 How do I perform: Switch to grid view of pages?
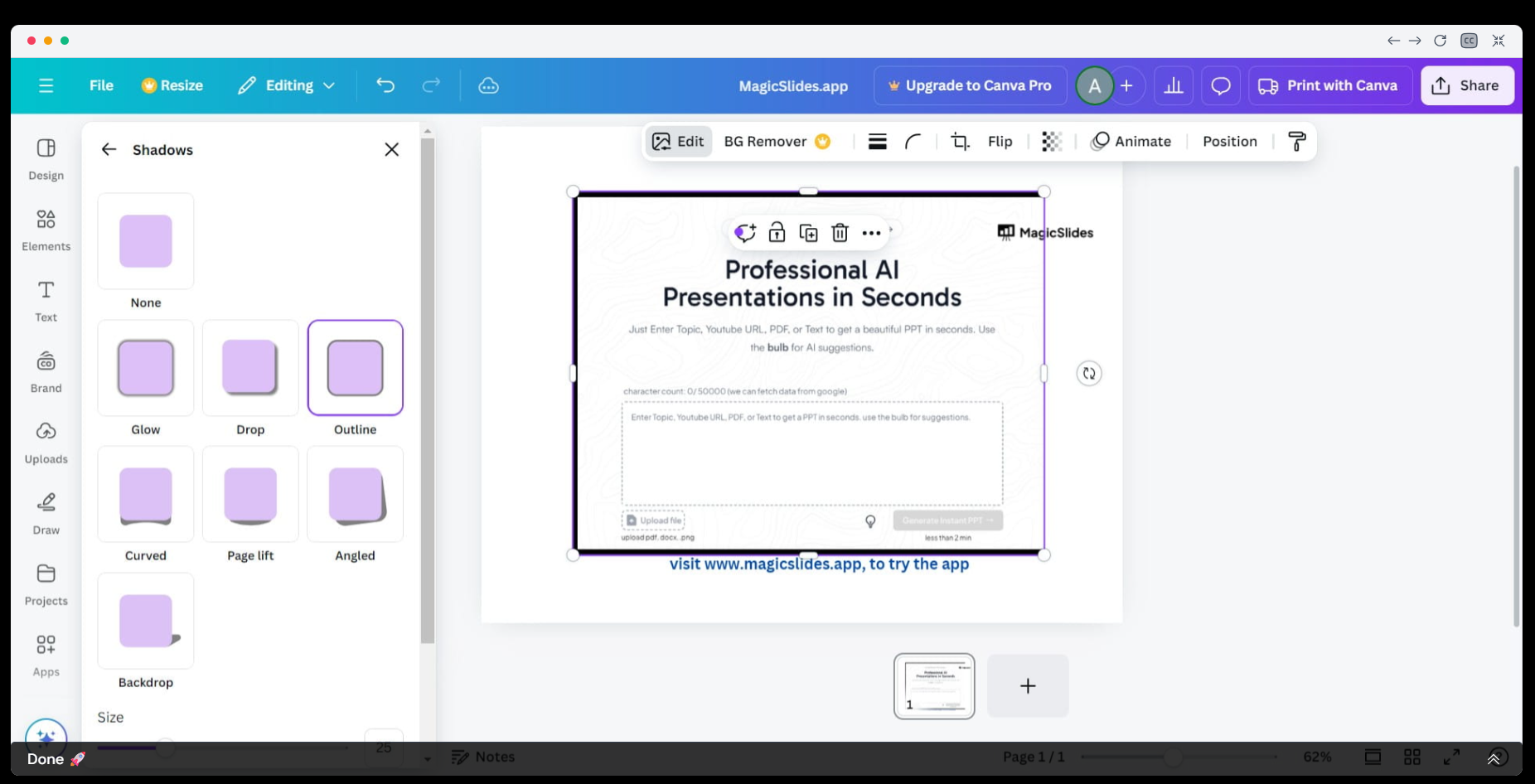pyautogui.click(x=1412, y=757)
